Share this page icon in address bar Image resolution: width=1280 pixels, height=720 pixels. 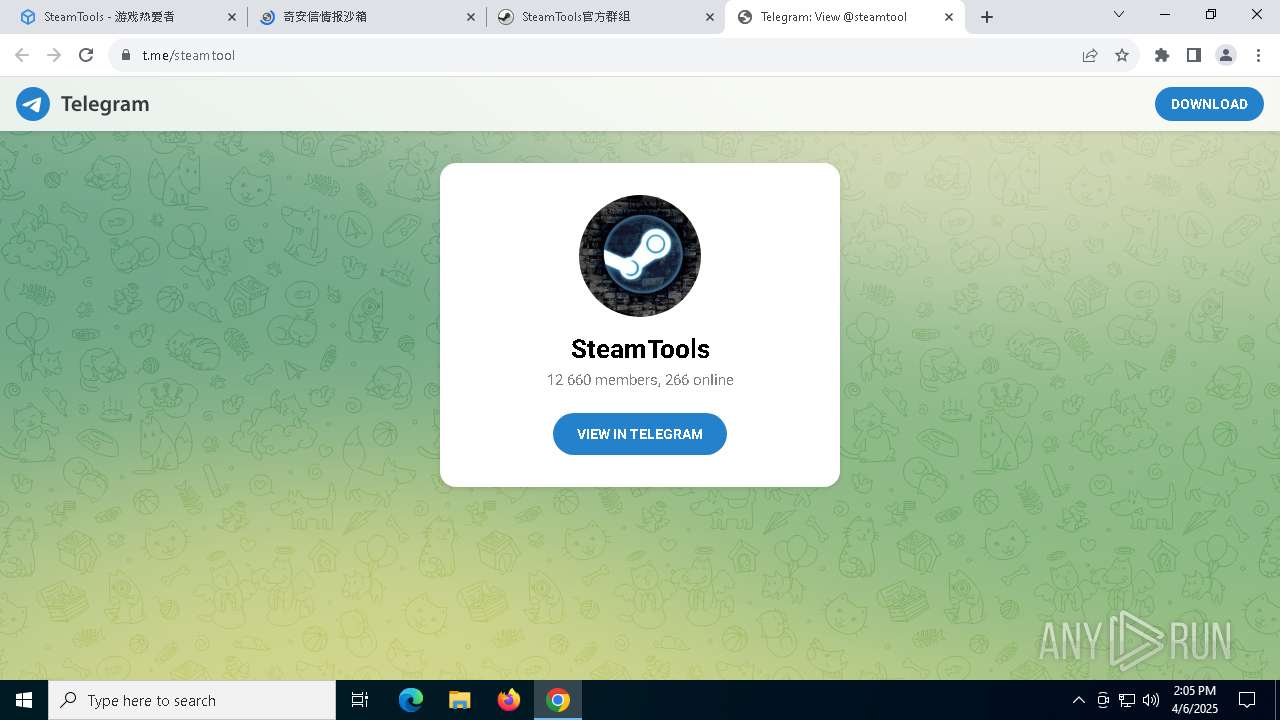point(1090,55)
